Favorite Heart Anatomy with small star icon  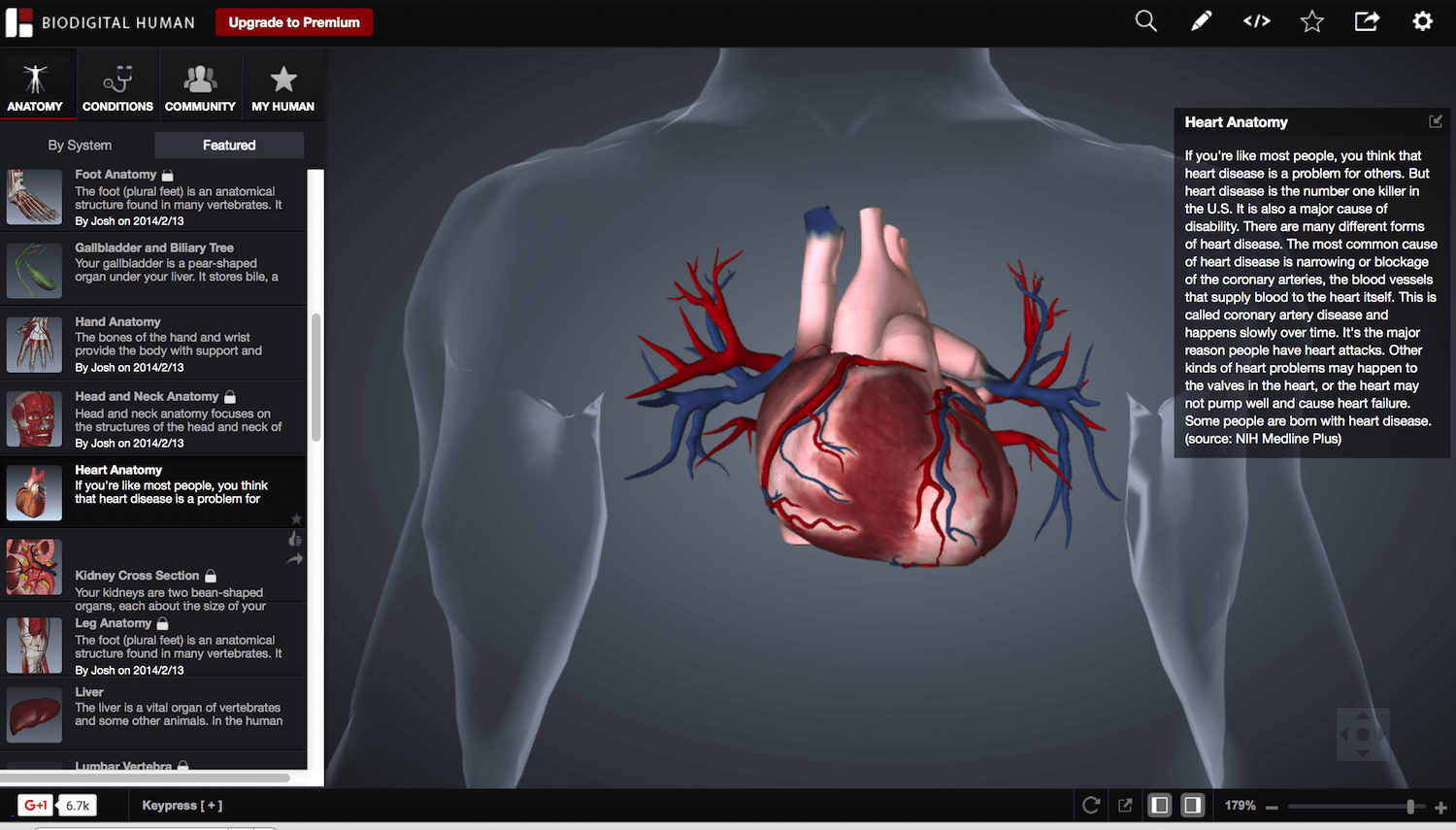pos(296,519)
